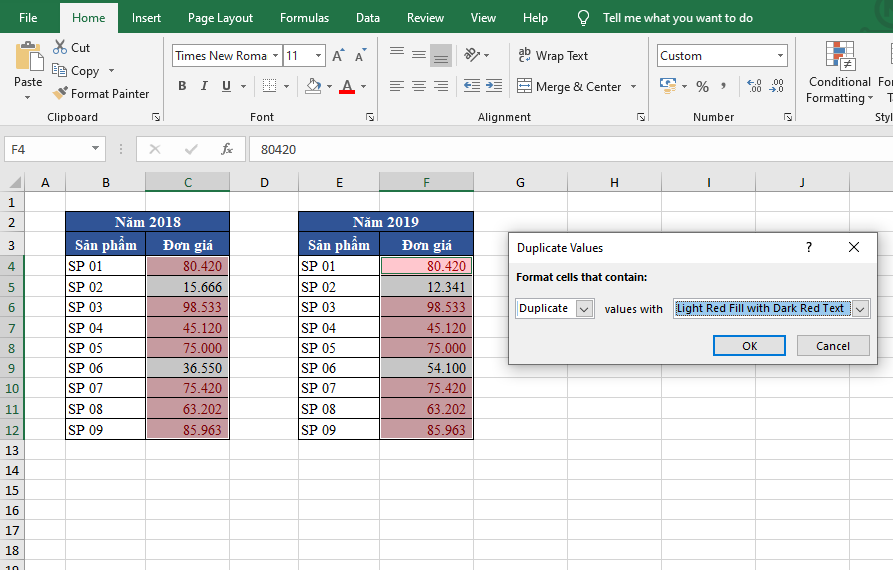Click OK in Duplicate Values dialog
Screen dimensions: 893x570
click(x=749, y=346)
